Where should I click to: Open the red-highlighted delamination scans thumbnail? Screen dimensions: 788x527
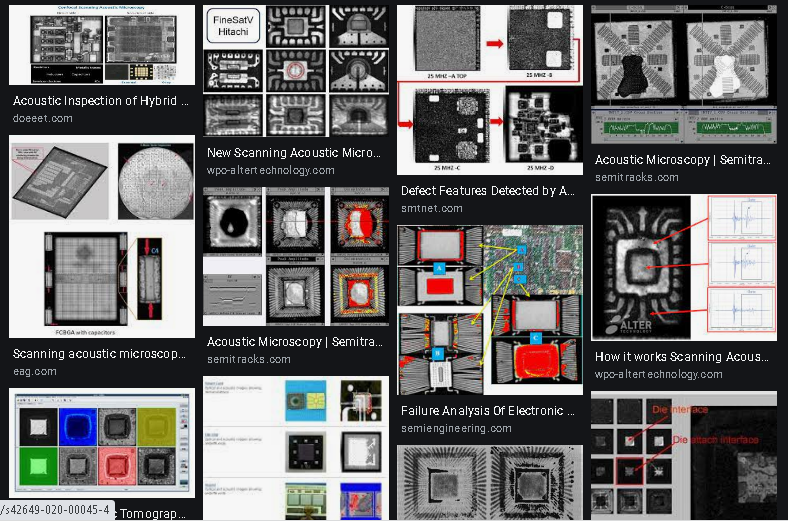296,256
